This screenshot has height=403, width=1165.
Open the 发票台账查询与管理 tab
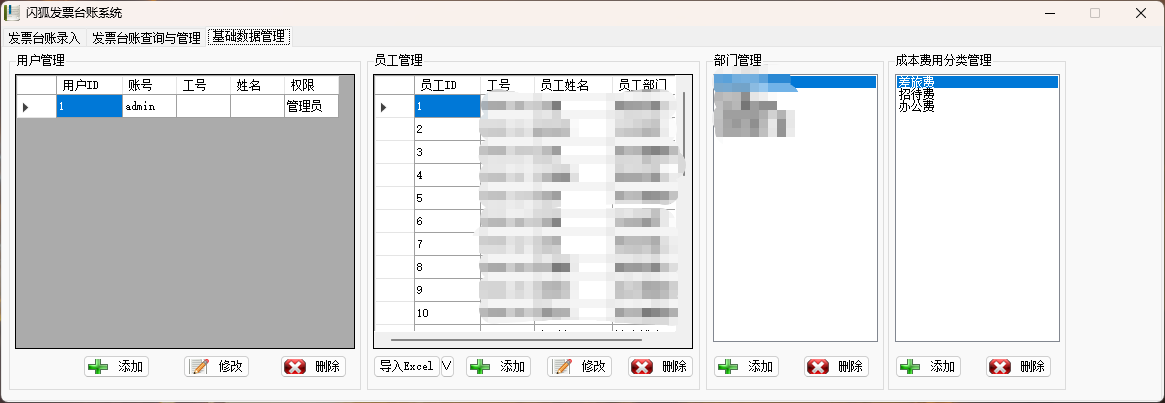pyautogui.click(x=146, y=38)
